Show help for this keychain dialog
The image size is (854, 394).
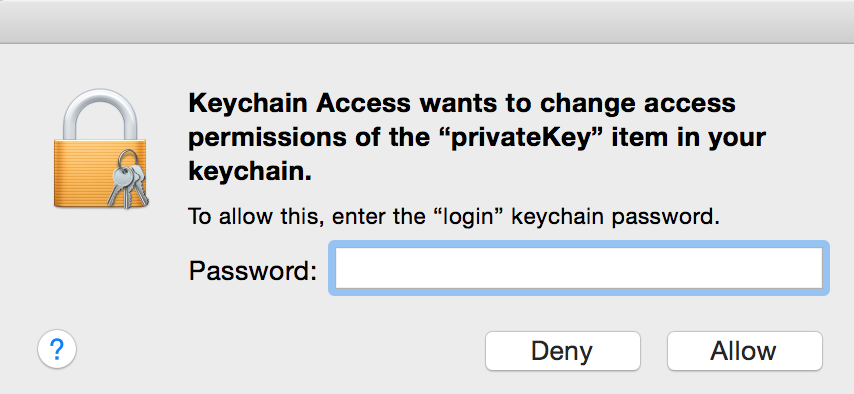pos(57,349)
